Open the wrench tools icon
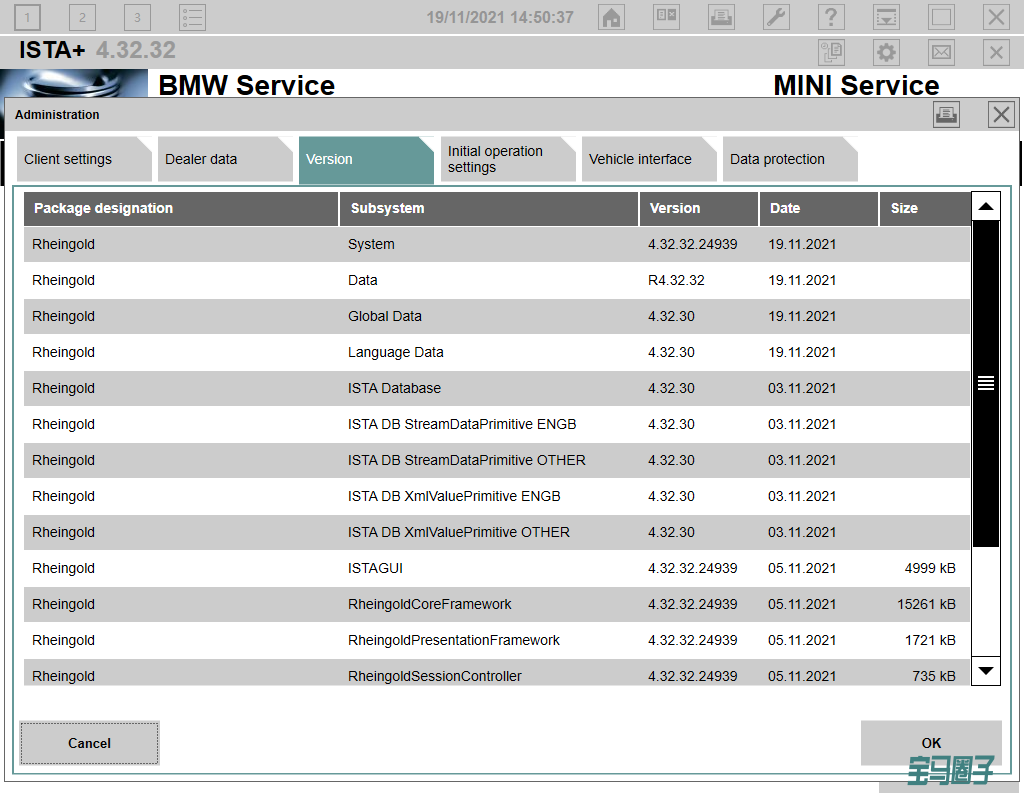 776,17
